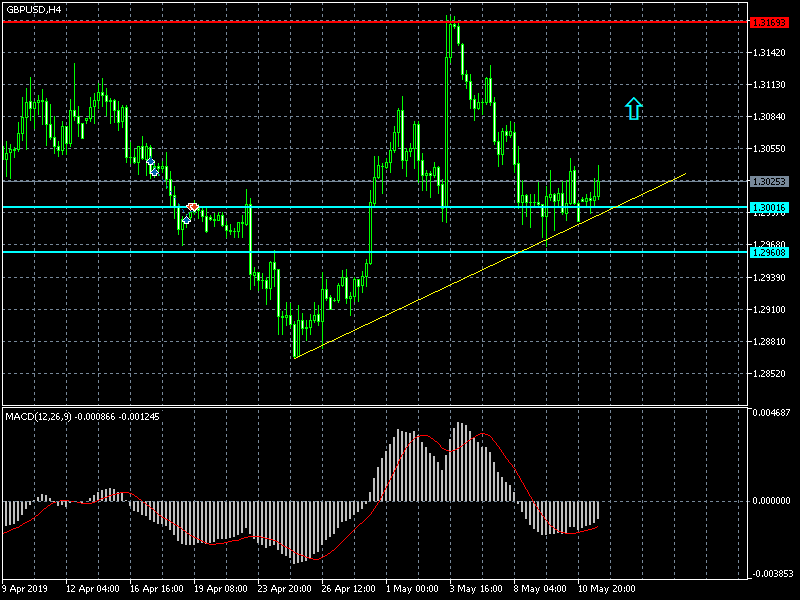The width and height of the screenshot is (800, 600).
Task: Click the 1 May 00:00 date label
Action: click(x=412, y=589)
